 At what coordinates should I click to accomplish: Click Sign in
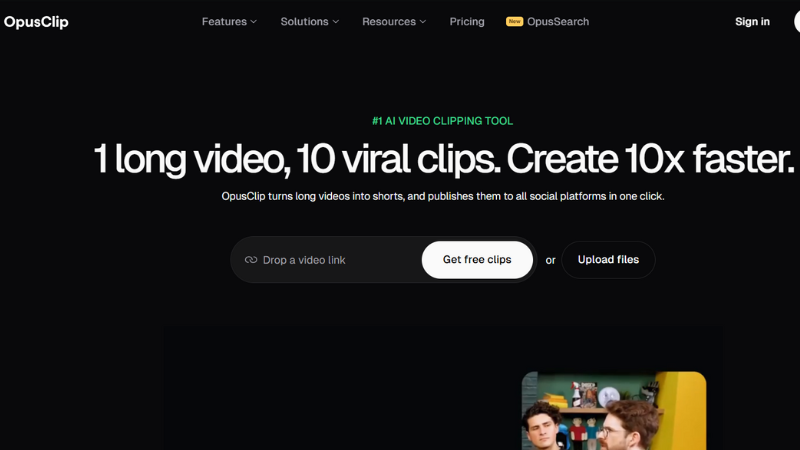click(752, 21)
